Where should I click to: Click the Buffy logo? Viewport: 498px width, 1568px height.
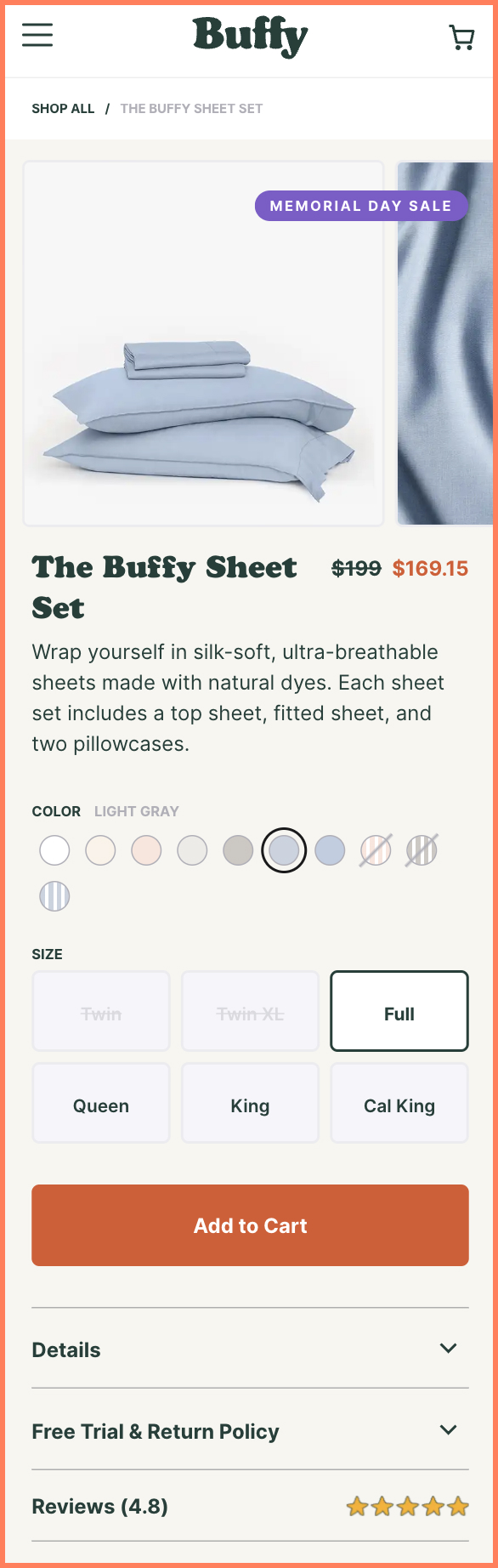(249, 36)
